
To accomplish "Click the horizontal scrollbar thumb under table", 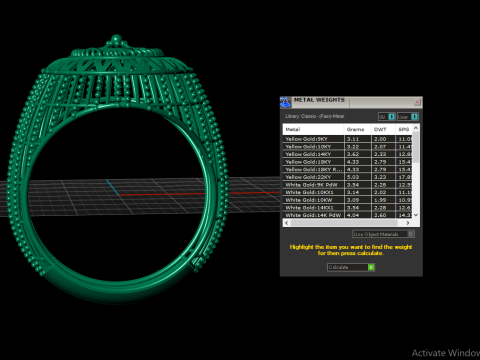I will click(344, 223).
